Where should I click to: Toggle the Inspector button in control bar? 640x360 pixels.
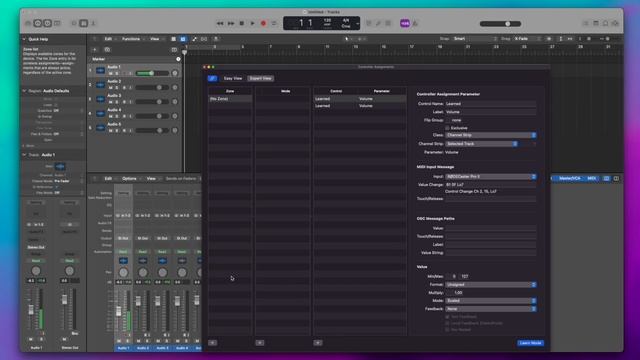pos(38,23)
